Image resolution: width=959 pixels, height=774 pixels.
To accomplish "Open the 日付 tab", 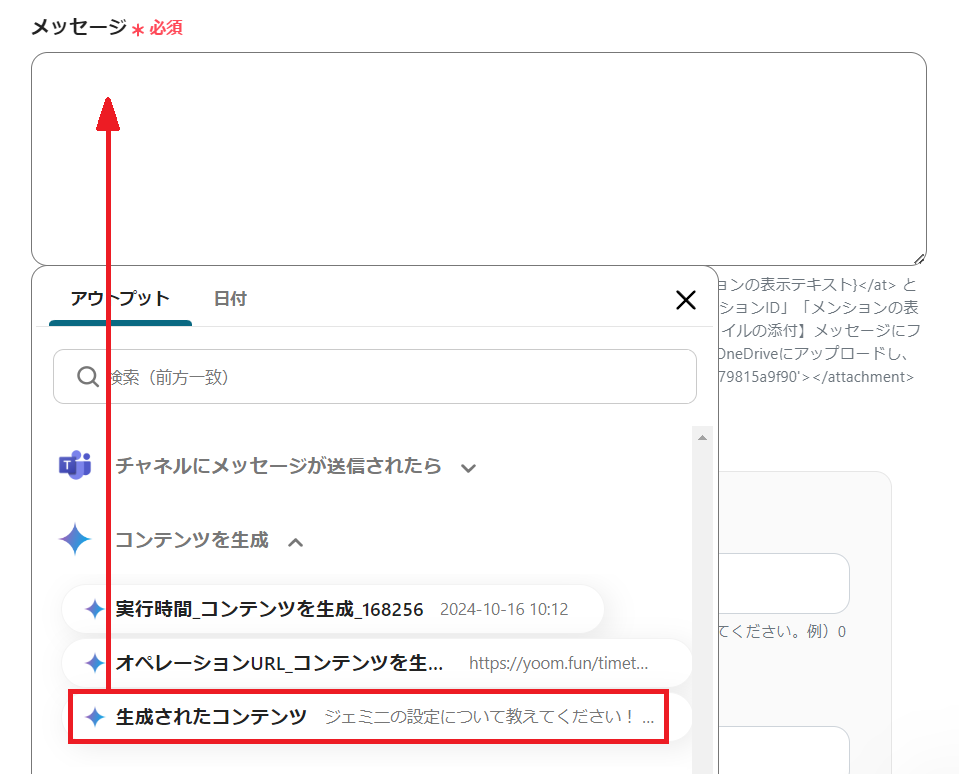I will 230,299.
